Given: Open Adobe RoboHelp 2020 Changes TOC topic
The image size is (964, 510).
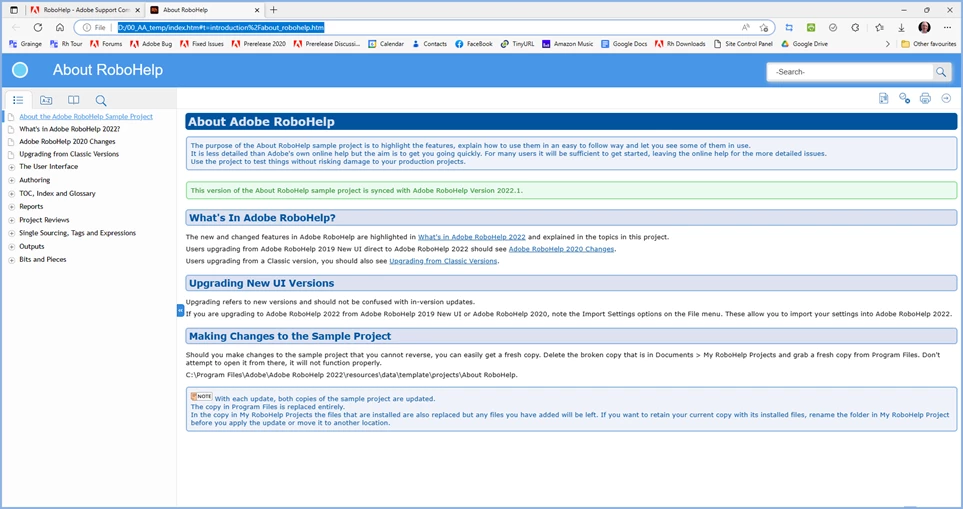Looking at the screenshot, I should (67, 141).
